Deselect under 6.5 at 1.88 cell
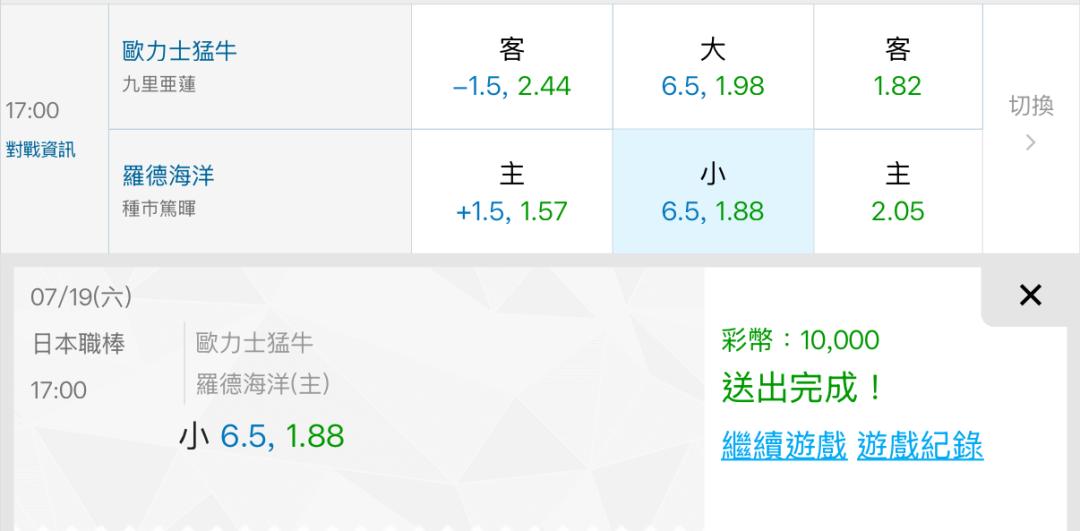 coord(713,191)
